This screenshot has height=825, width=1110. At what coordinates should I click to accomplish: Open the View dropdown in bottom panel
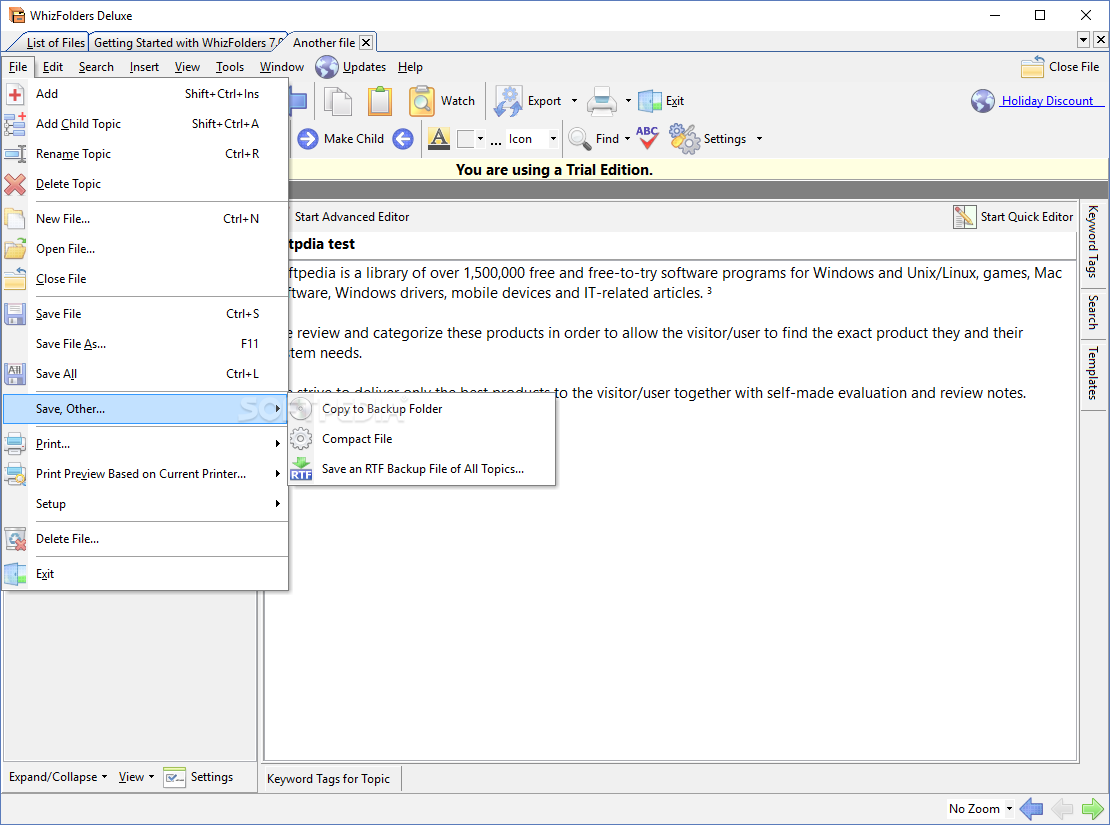(x=136, y=777)
